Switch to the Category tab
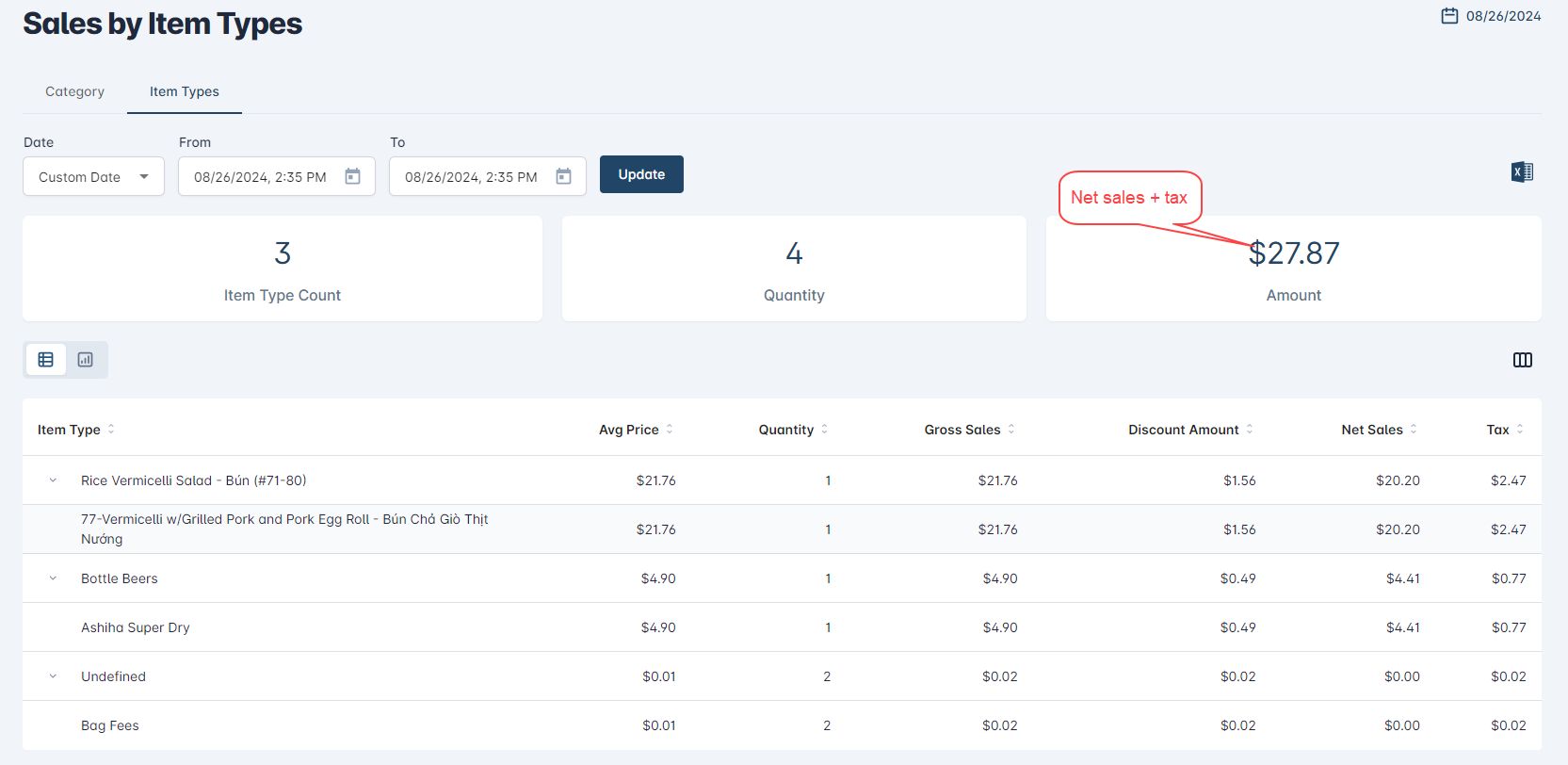The width and height of the screenshot is (1568, 765). click(74, 91)
